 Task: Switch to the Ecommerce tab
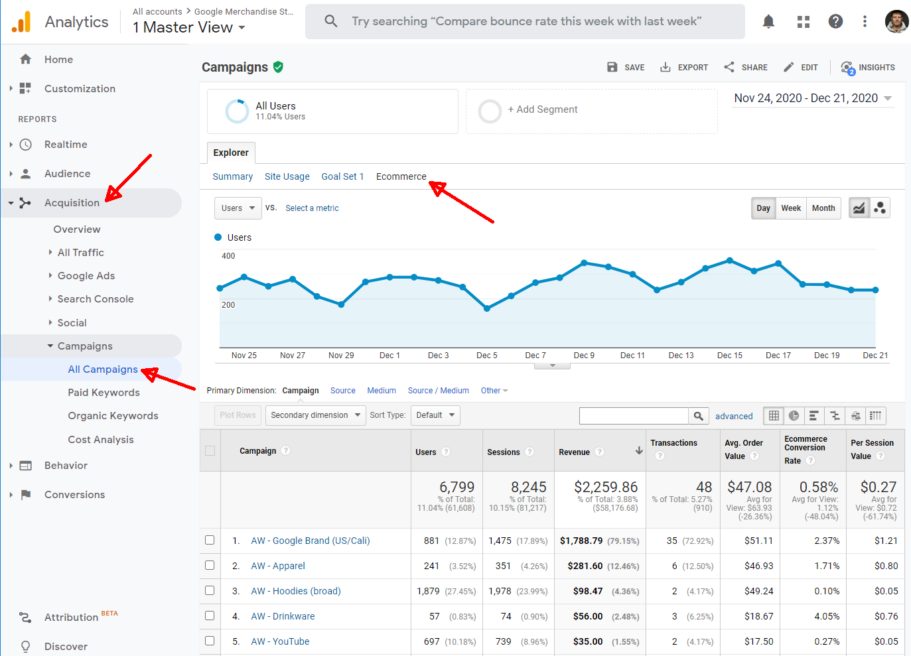pos(401,176)
